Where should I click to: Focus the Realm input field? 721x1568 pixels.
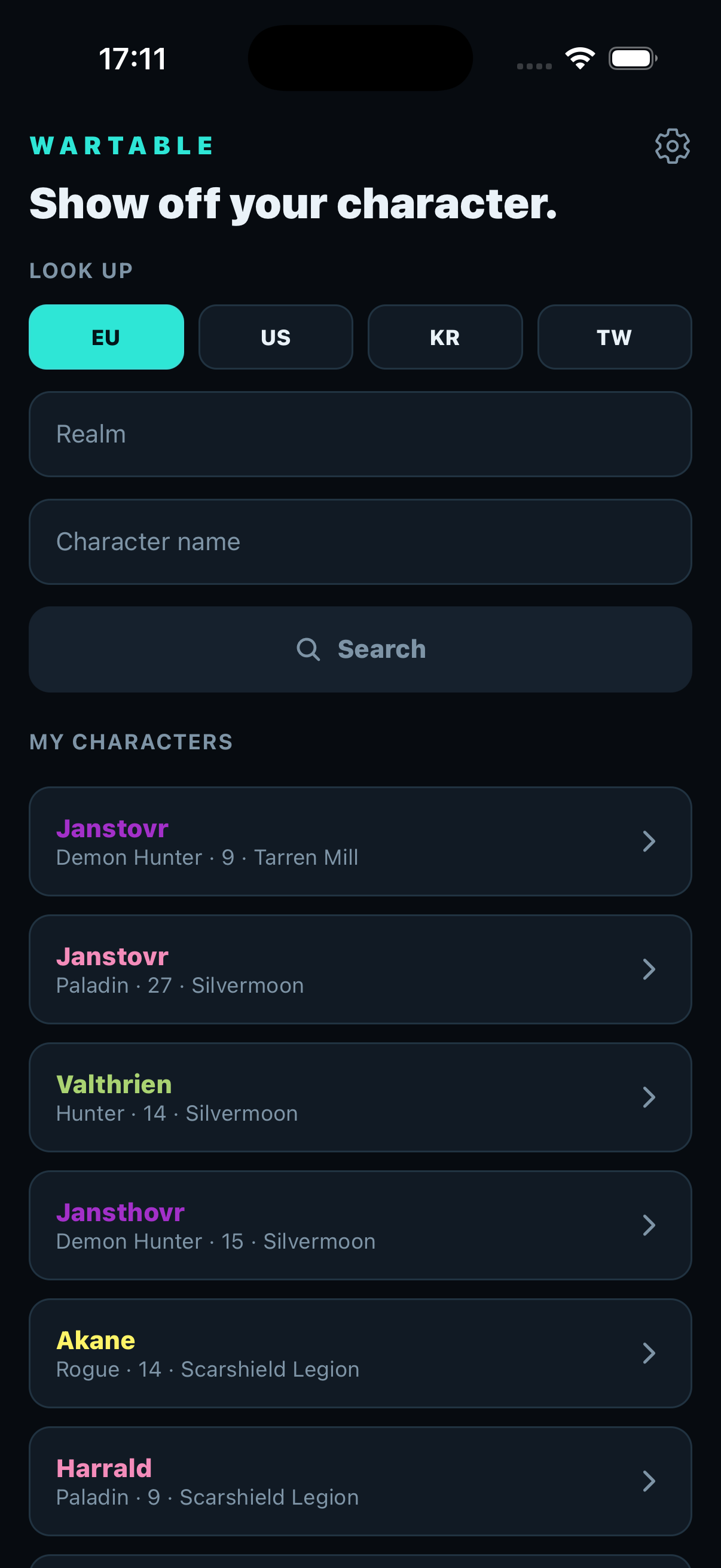pos(360,434)
